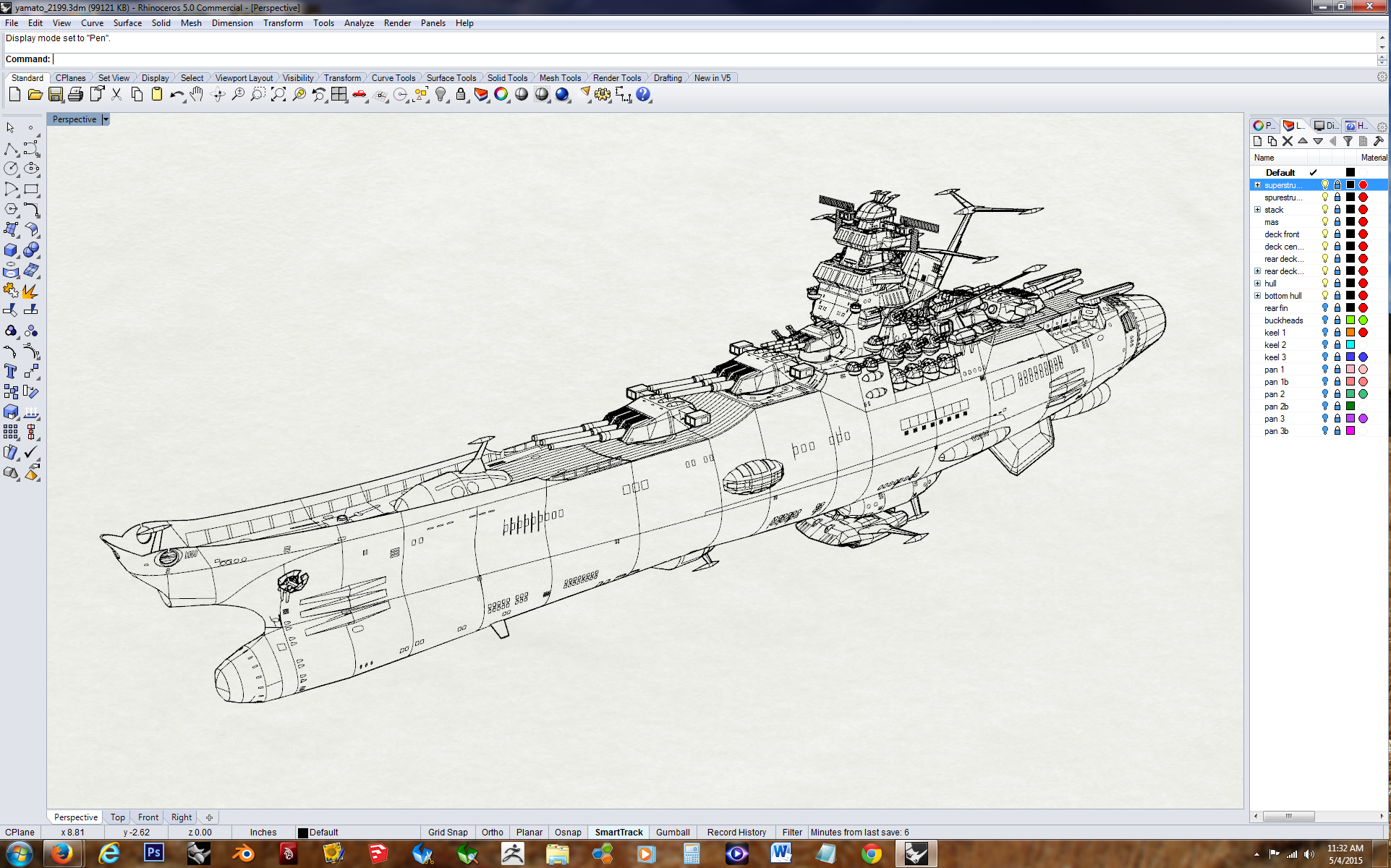The image size is (1391, 868).
Task: Click the buckheads layer green color swatch
Action: [x=1350, y=320]
